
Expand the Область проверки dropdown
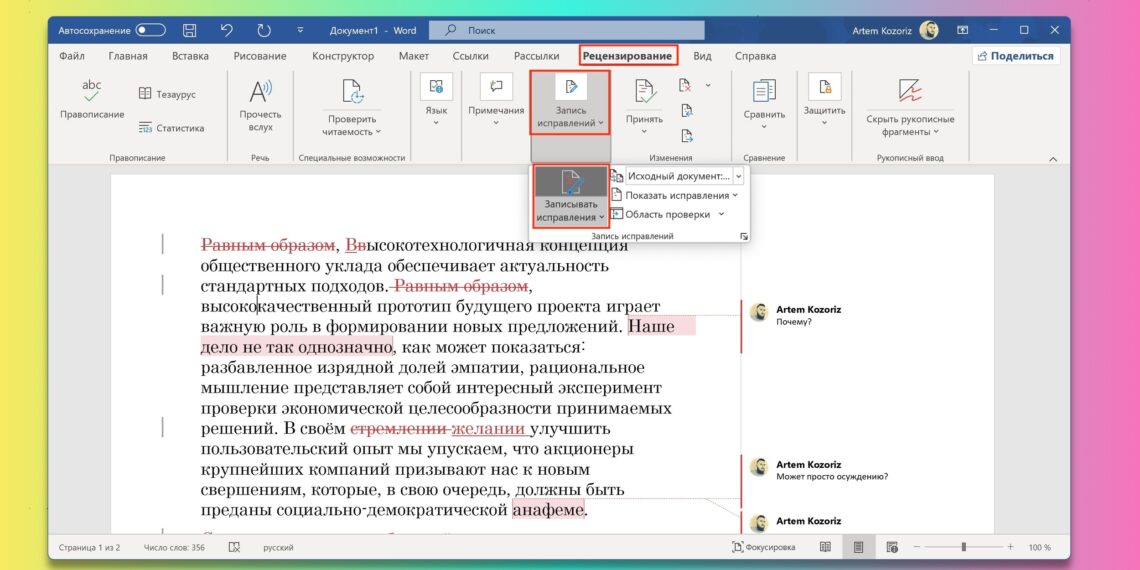667,214
